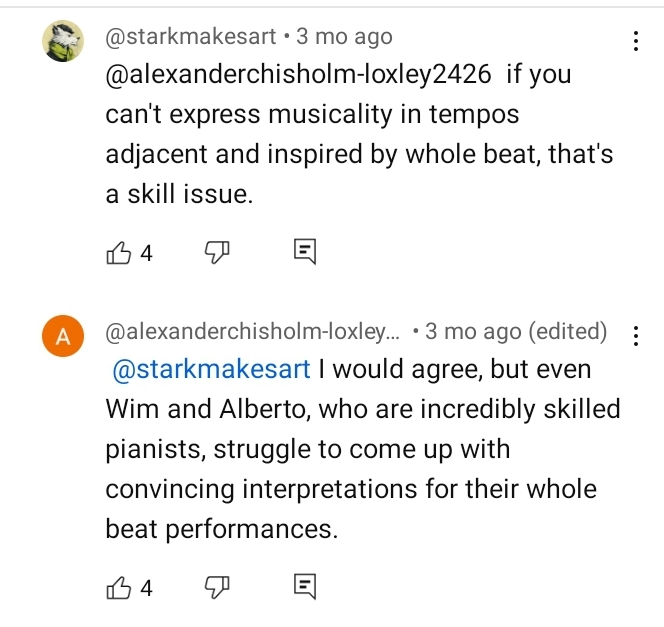
Task: Open options menu for starkmakesart comment
Action: coord(635,41)
